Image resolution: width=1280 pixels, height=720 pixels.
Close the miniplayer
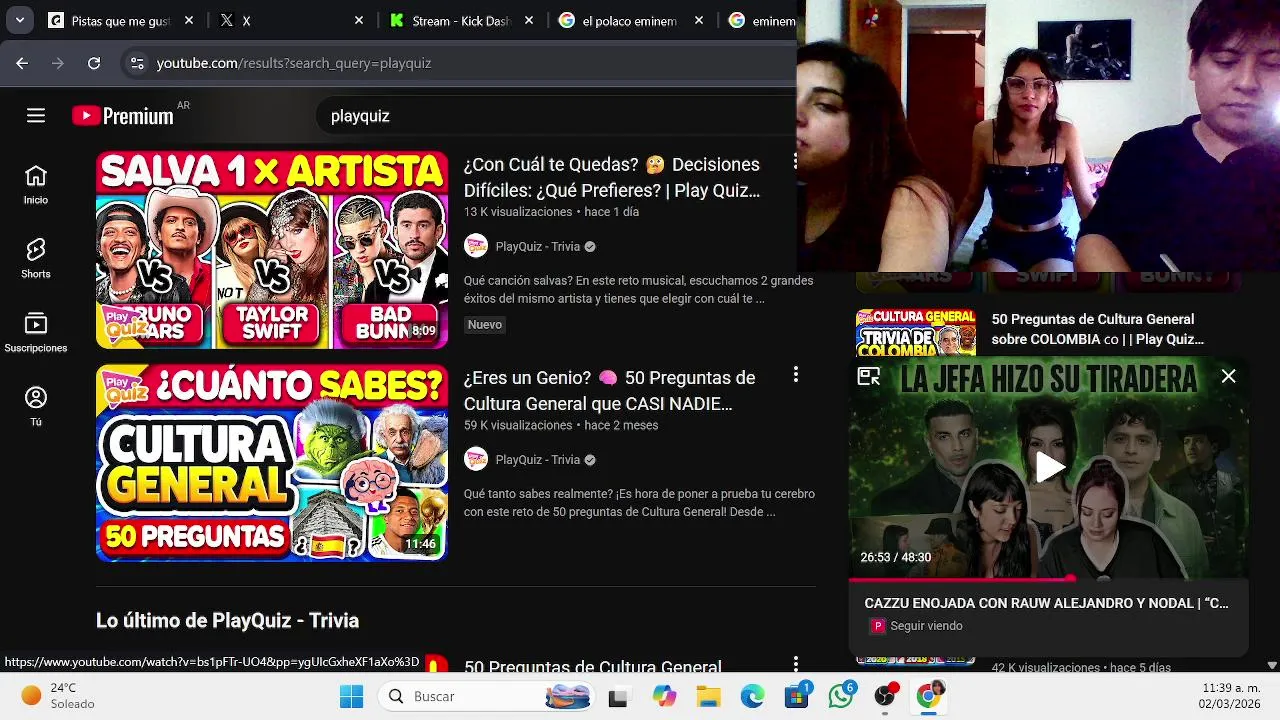1228,376
